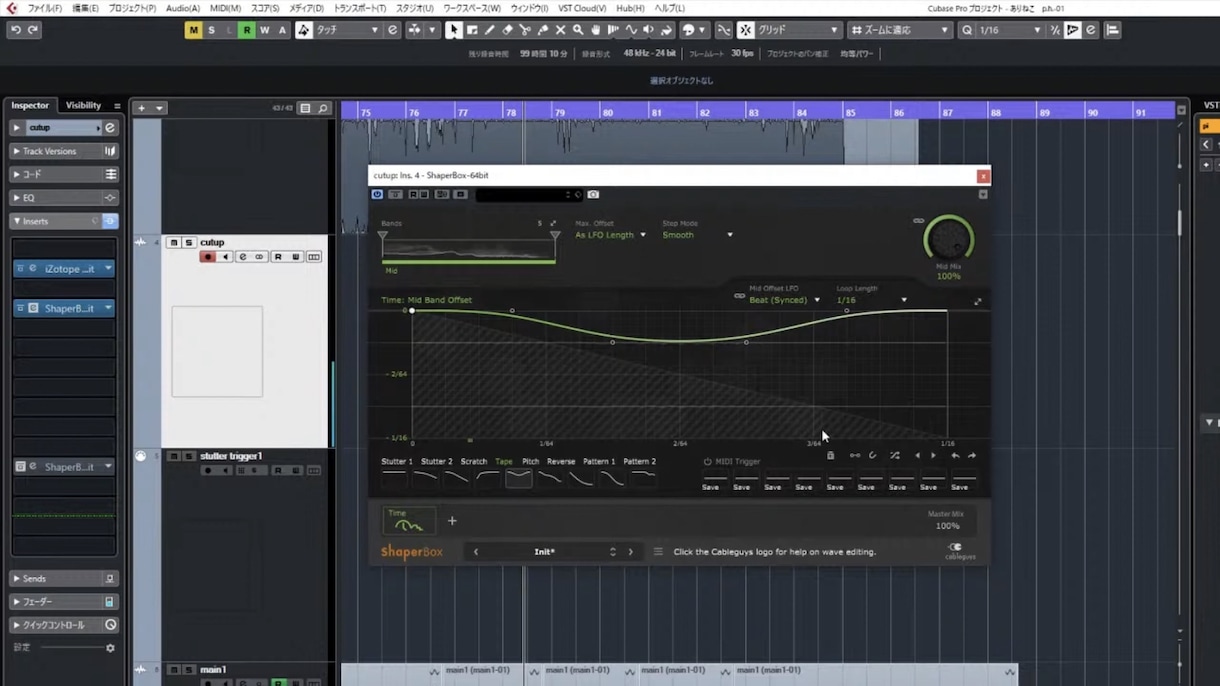Screen dimensions: 1220x686
Task: Open the Max. Offset As LFO Length dropdown
Action: coord(610,235)
